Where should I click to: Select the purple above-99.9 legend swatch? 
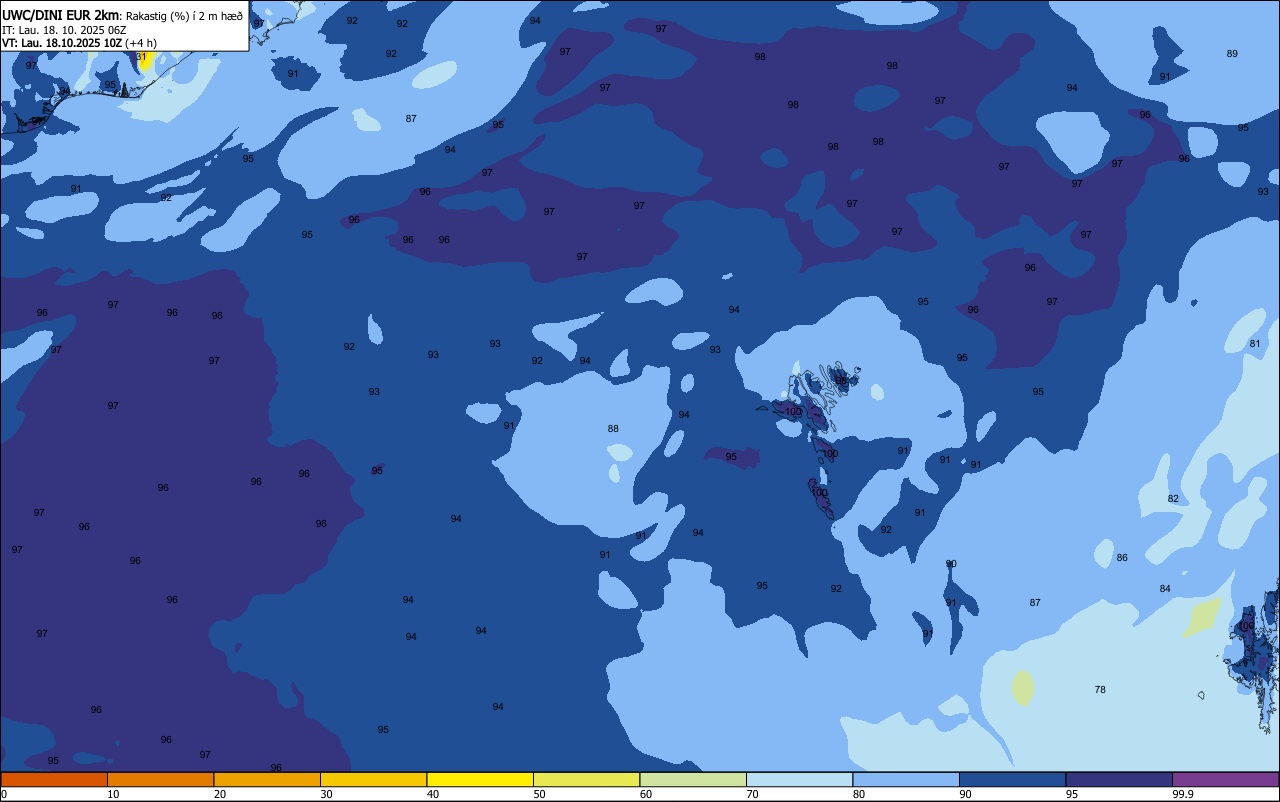point(1225,779)
